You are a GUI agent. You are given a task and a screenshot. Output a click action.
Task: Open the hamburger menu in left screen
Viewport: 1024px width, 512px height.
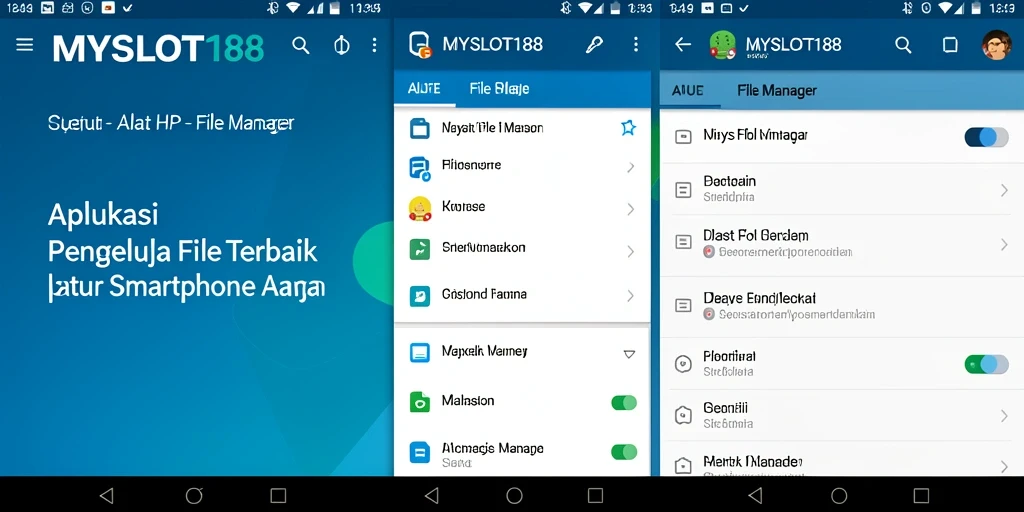[25, 44]
